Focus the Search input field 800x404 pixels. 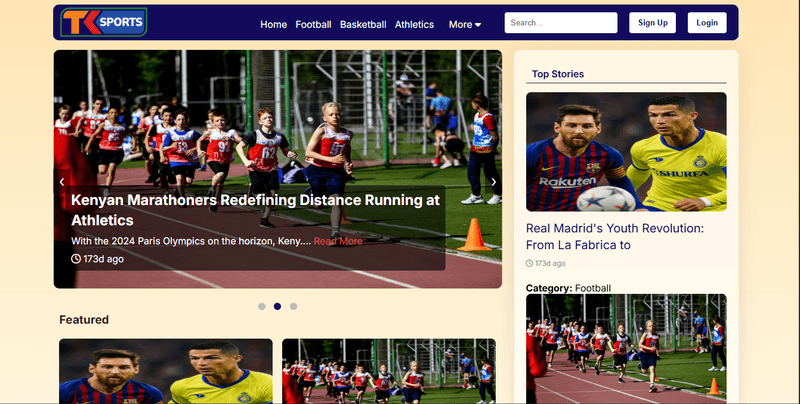(561, 23)
